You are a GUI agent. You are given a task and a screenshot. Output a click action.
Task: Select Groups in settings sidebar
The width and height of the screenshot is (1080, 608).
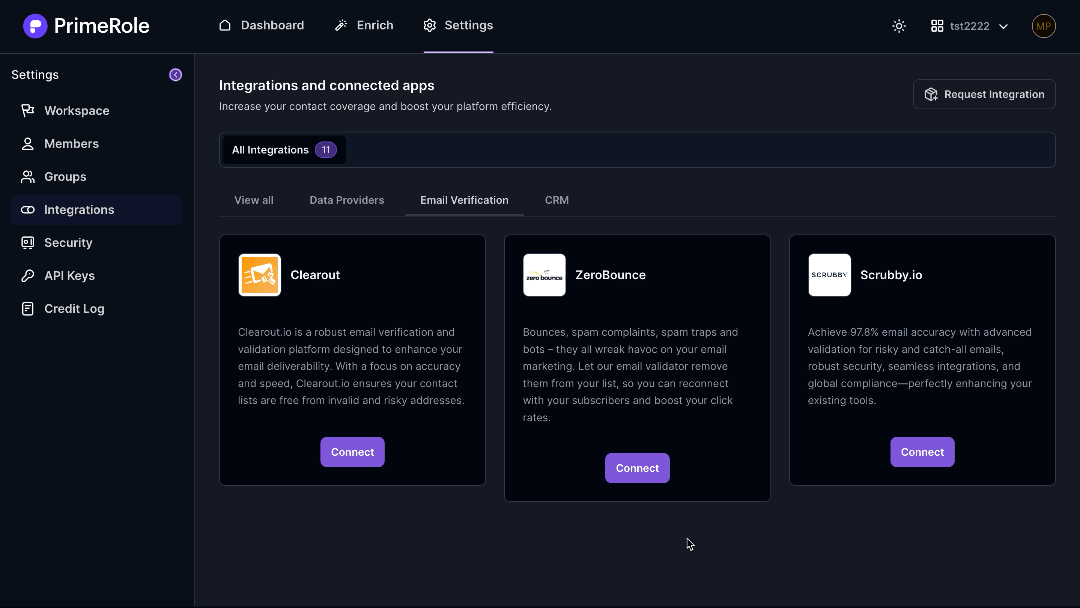(x=96, y=176)
